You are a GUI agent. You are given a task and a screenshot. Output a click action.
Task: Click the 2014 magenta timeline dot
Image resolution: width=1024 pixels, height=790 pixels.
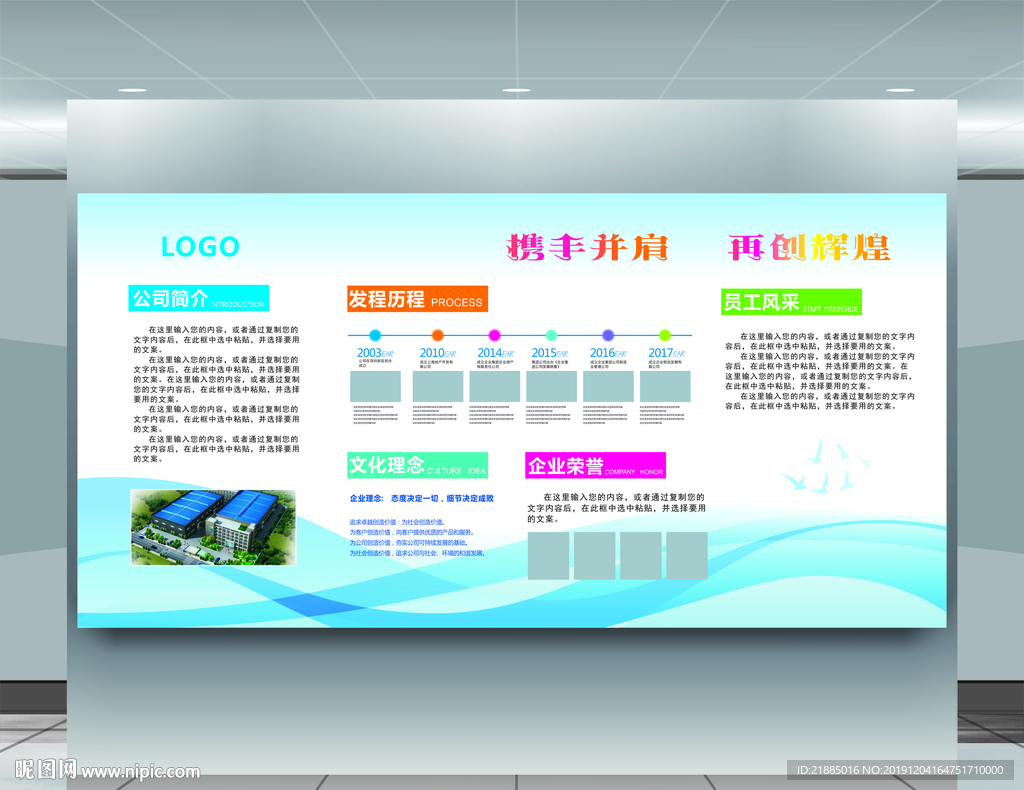[x=494, y=335]
